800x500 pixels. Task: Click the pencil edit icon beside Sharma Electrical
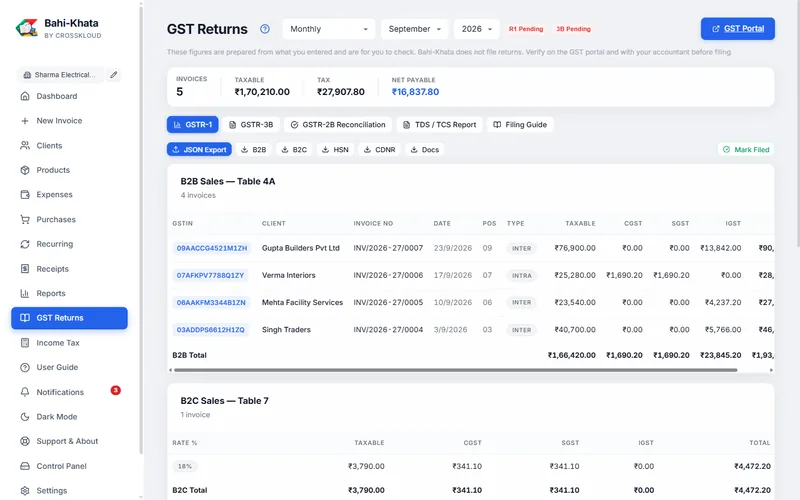tap(114, 74)
